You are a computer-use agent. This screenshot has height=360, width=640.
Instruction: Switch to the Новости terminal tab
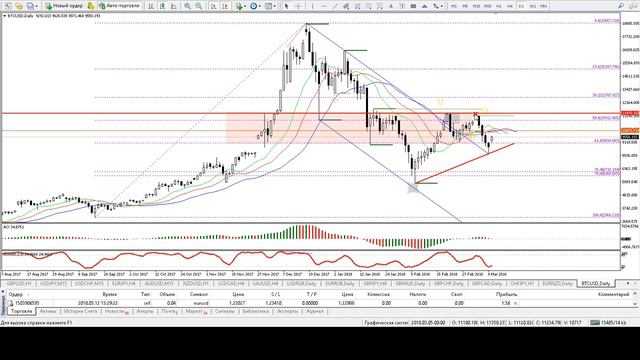tap(116, 311)
